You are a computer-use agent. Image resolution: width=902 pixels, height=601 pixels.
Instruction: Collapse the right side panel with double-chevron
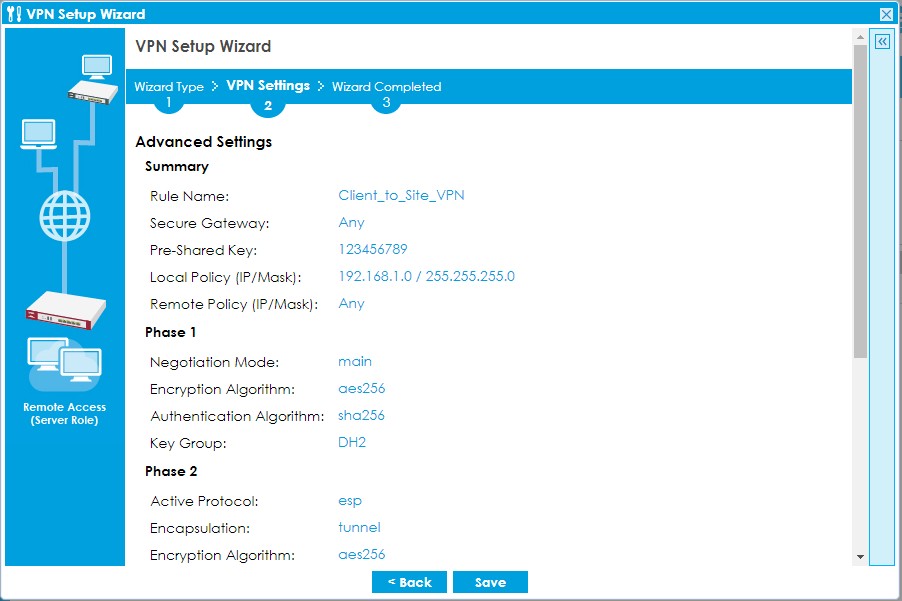[882, 42]
